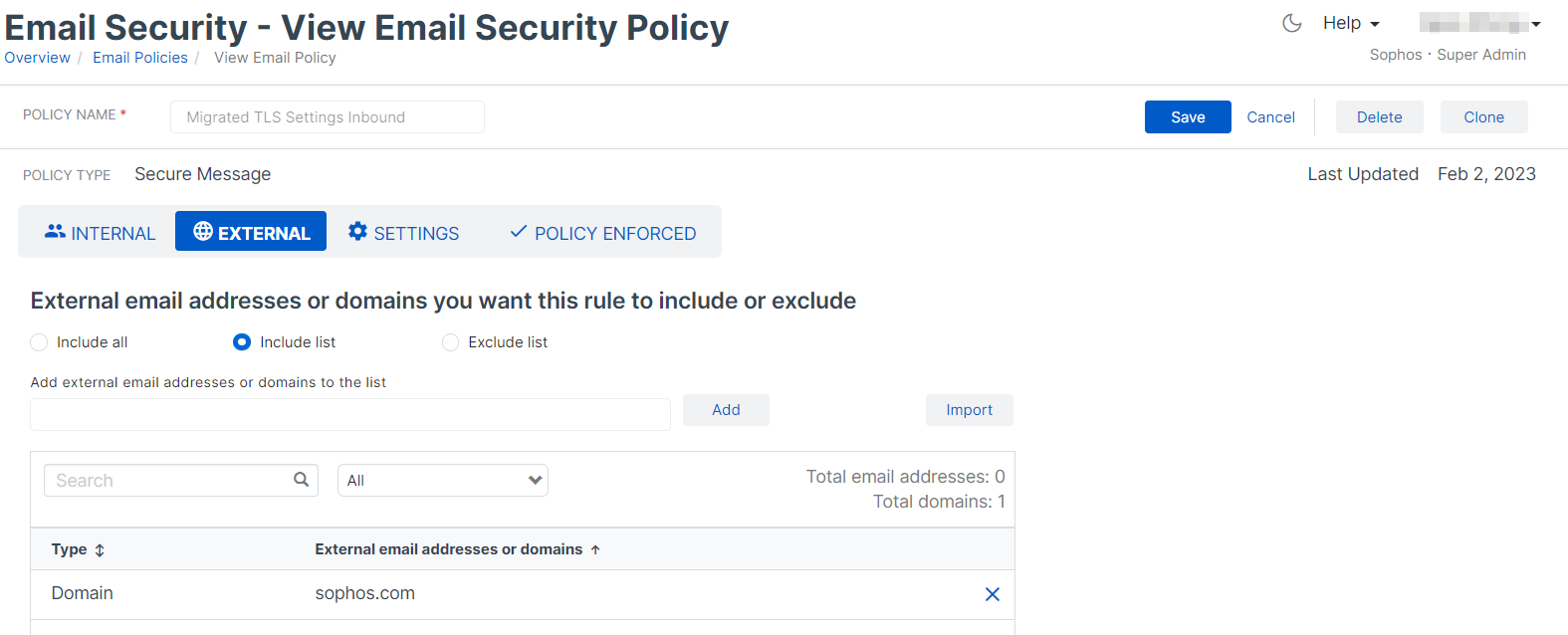
Task: Open the All filter dropdown
Action: [442, 481]
